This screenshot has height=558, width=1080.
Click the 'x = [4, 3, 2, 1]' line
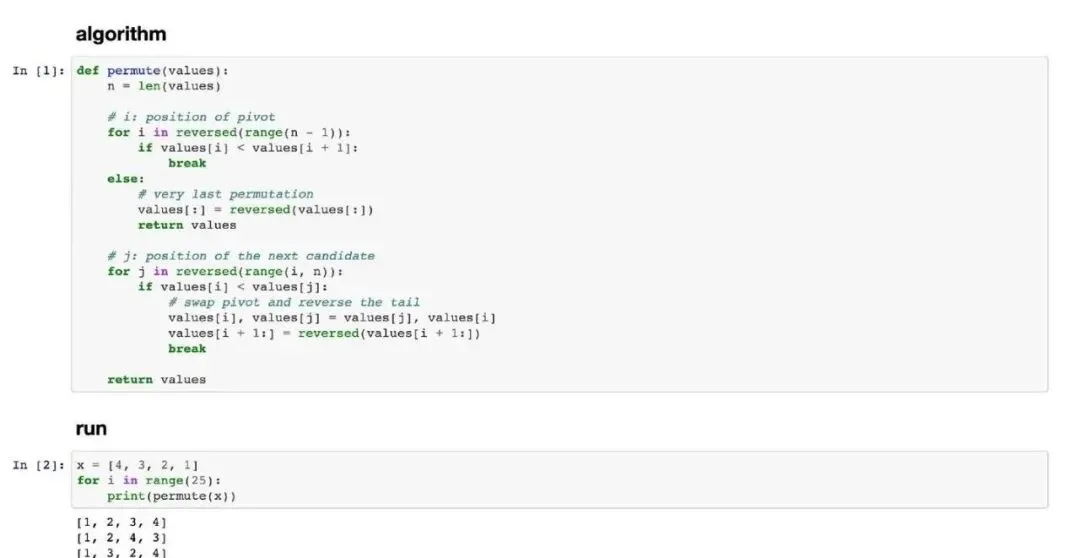point(137,466)
